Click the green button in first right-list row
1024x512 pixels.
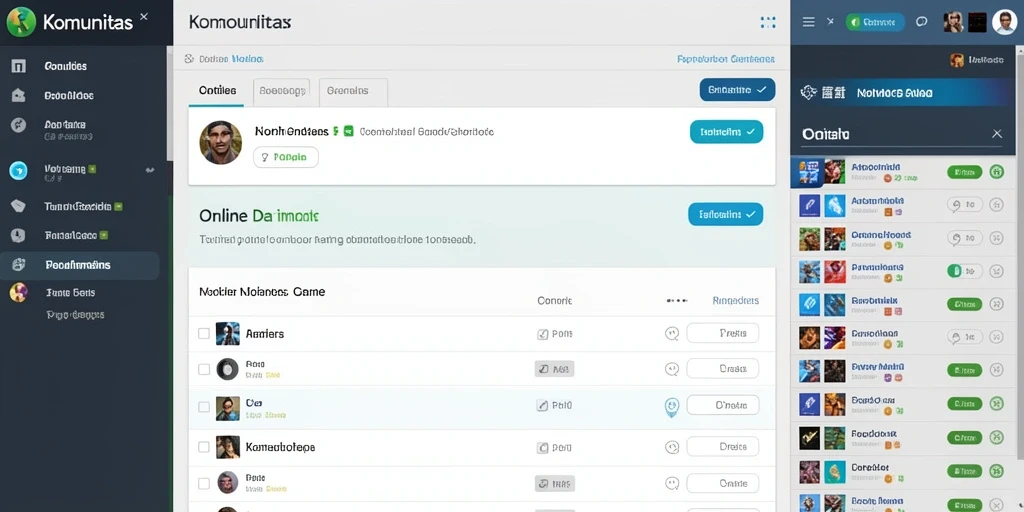[965, 172]
